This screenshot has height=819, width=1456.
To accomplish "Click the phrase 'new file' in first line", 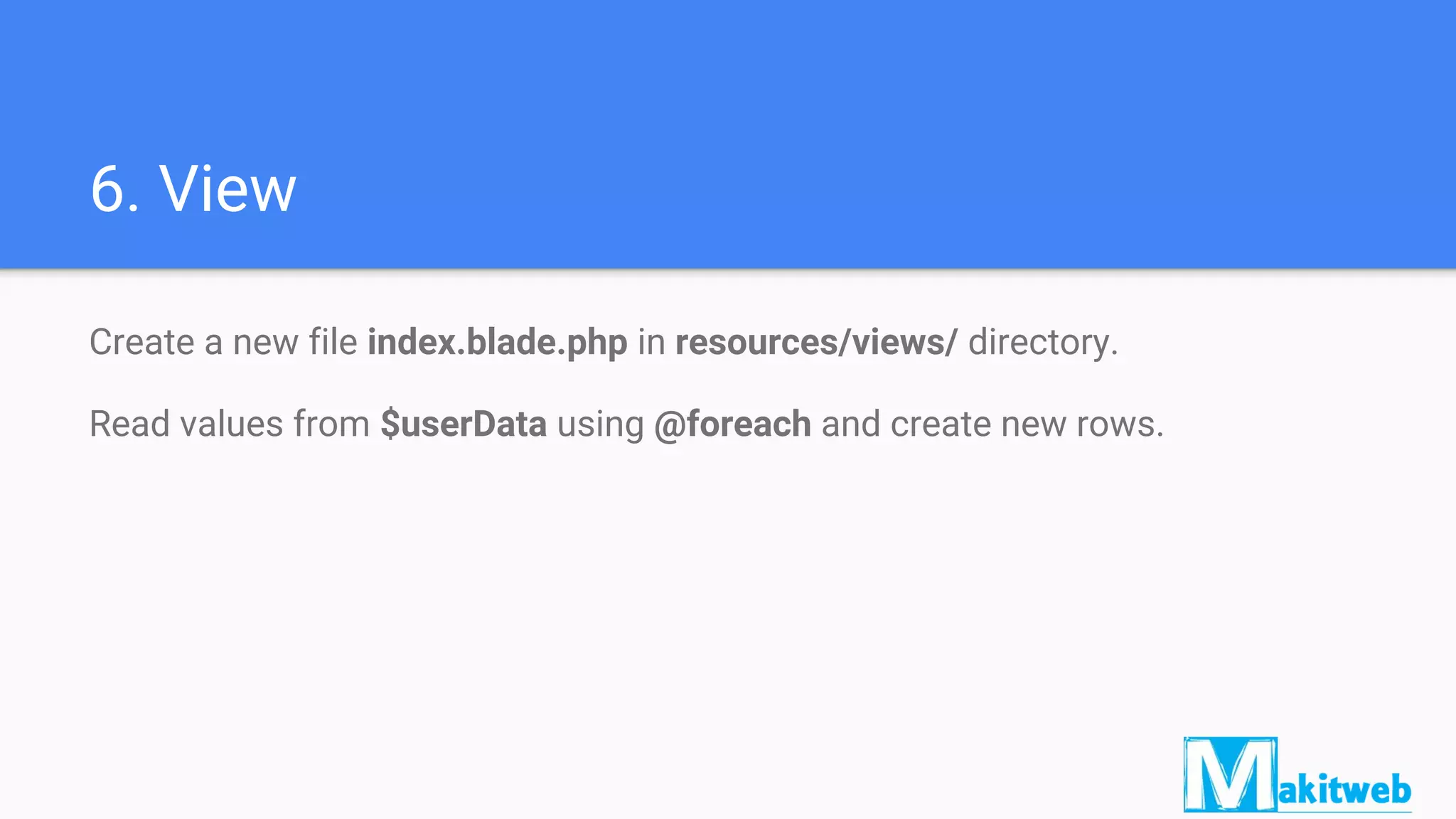I will (x=295, y=343).
